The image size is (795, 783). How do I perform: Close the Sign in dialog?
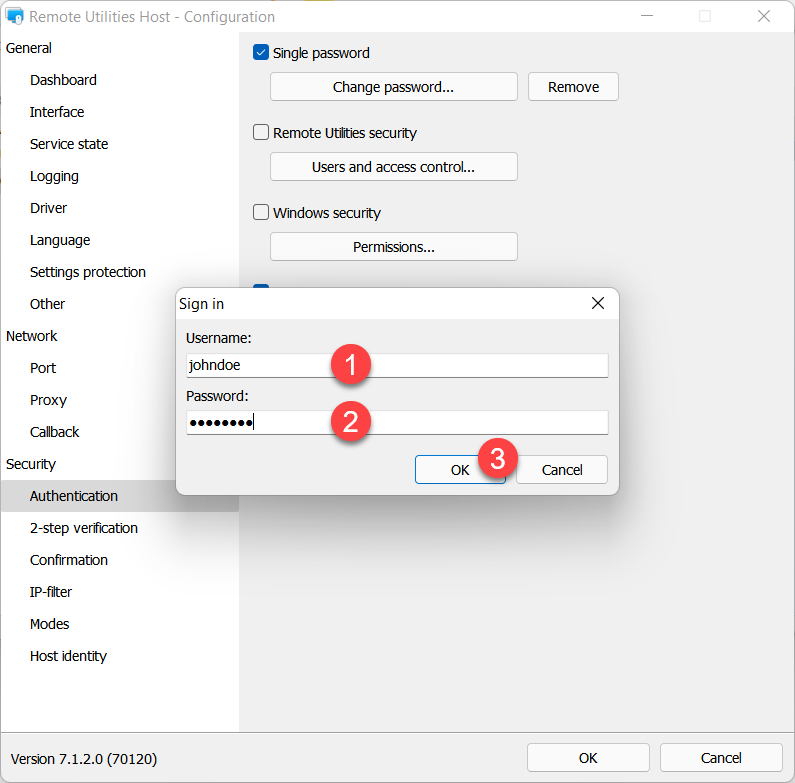tap(598, 303)
